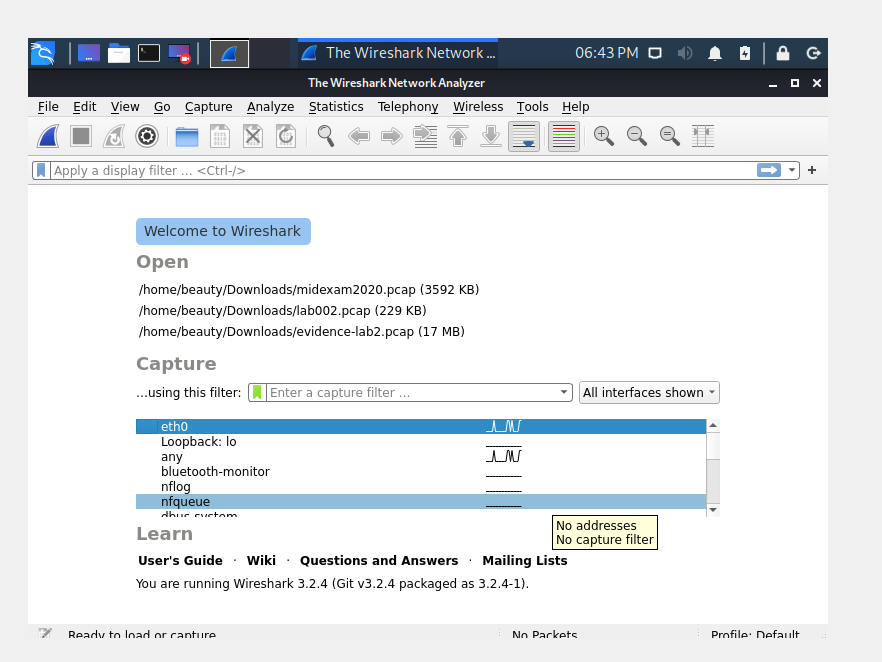Apply display filter arrow button
The image size is (882, 662).
click(x=769, y=170)
